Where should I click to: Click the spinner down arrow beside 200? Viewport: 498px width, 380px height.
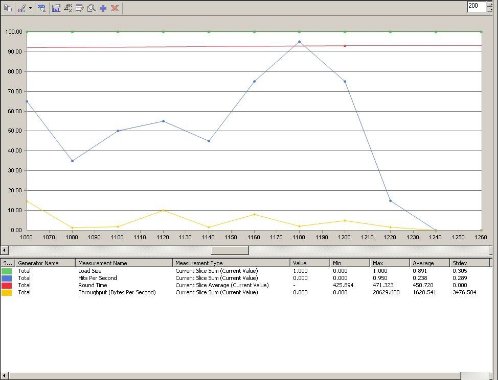tap(490, 10)
